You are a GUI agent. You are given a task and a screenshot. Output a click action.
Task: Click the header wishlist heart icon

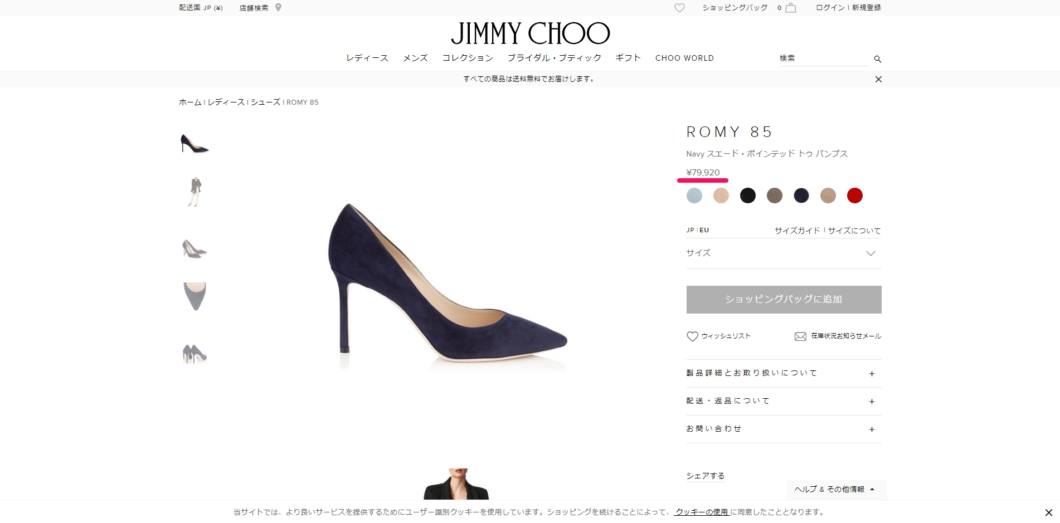(679, 8)
